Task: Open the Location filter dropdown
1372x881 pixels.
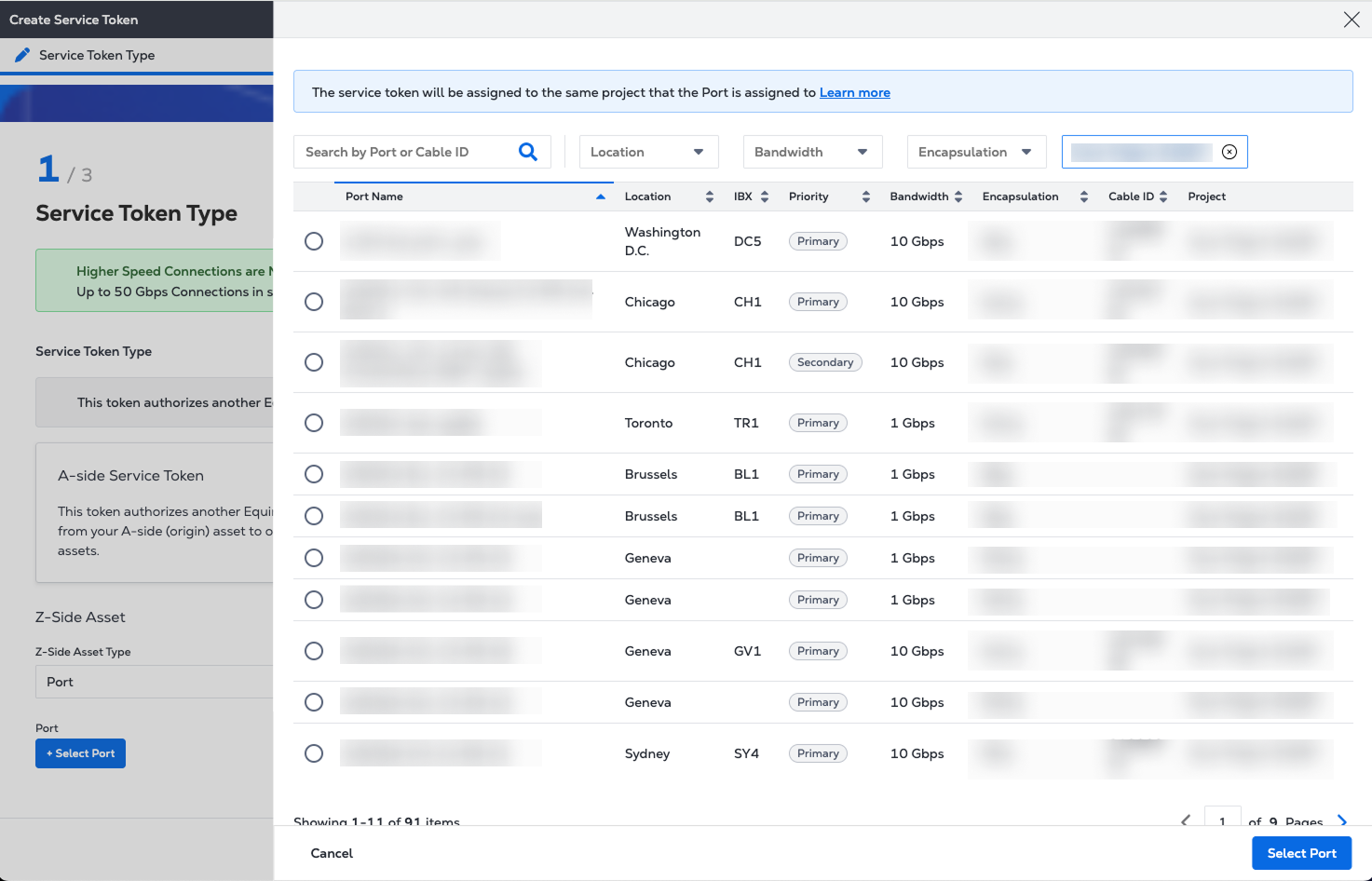Action: (x=648, y=152)
